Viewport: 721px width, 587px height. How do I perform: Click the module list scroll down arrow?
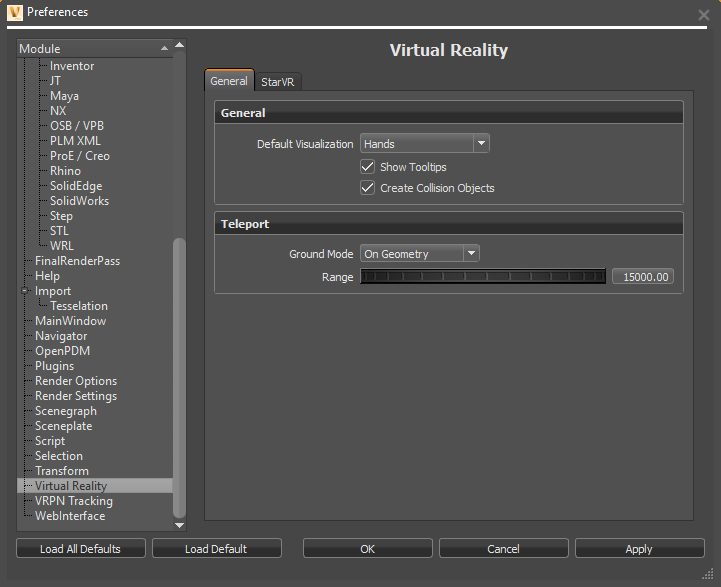click(179, 525)
